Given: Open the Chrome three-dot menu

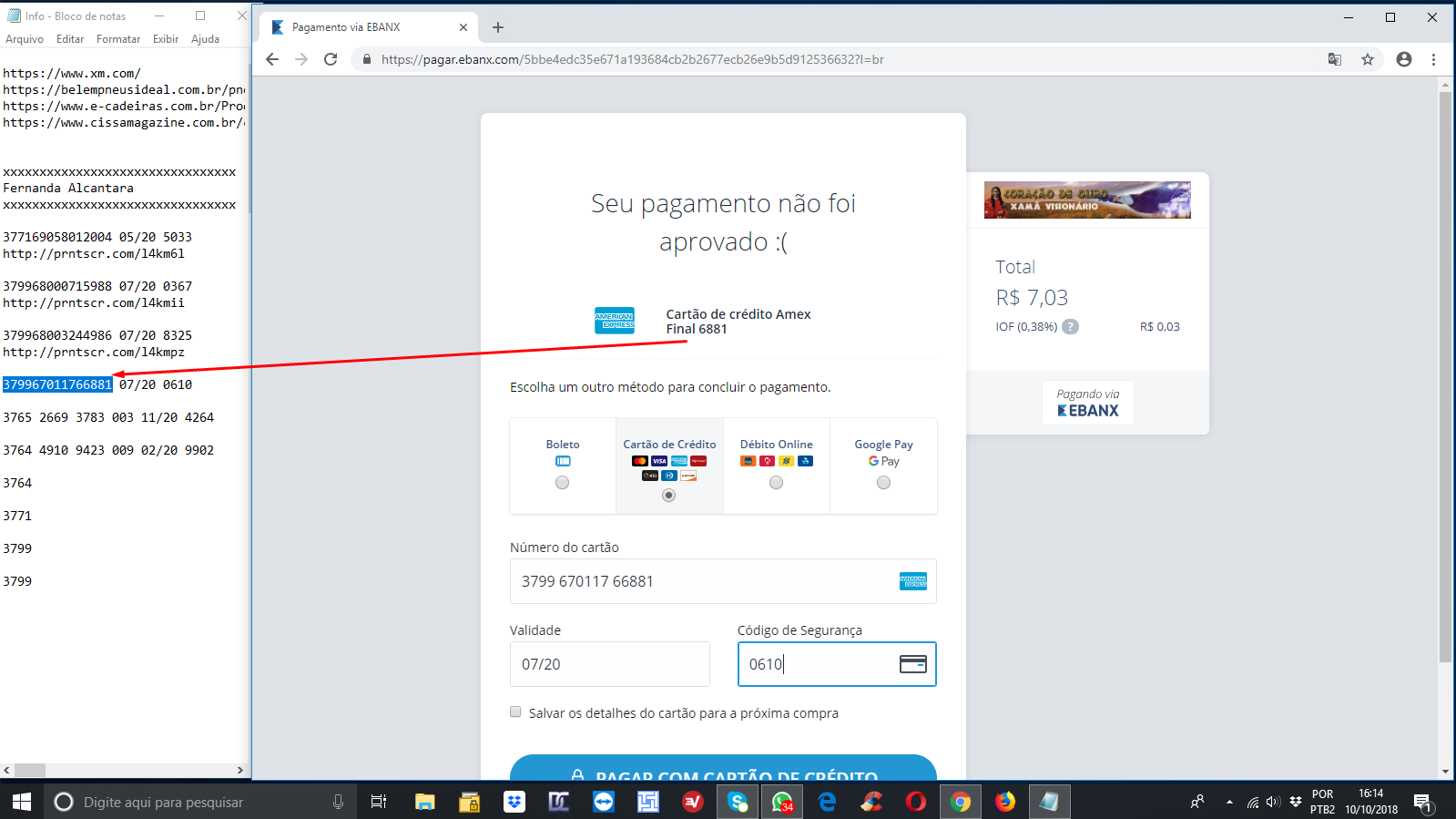Looking at the screenshot, I should pyautogui.click(x=1433, y=59).
